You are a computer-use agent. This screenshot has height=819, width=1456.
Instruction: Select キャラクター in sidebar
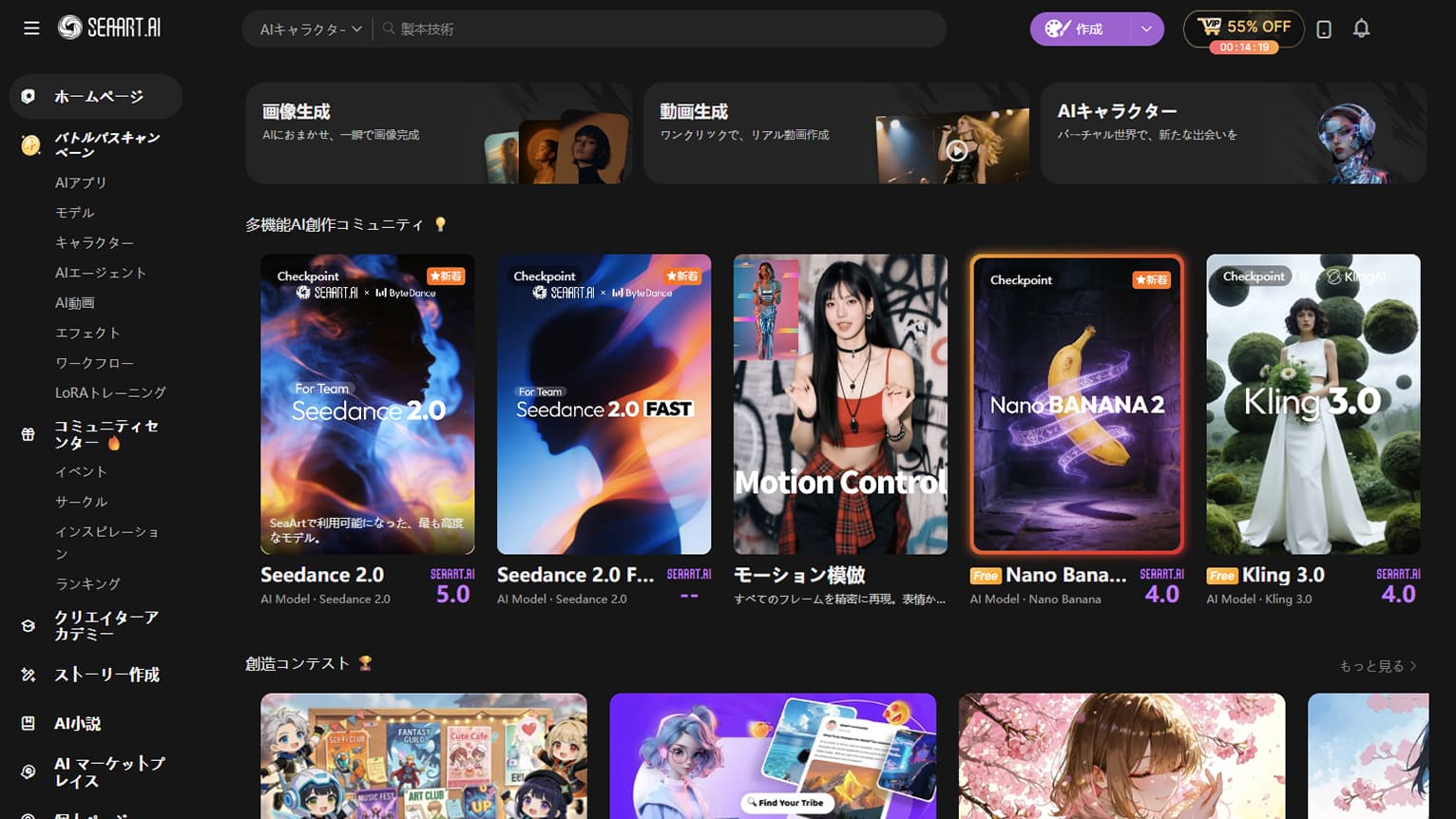pos(94,242)
